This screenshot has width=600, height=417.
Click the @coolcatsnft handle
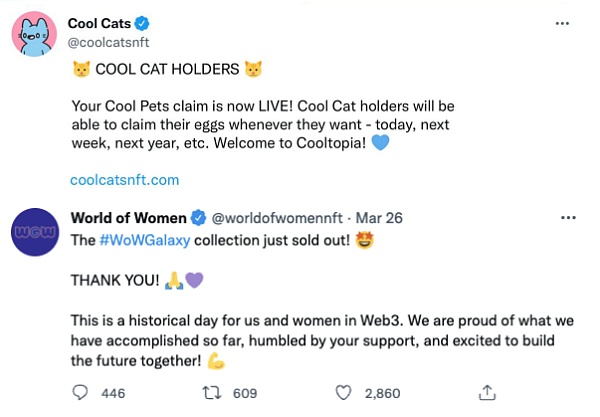click(108, 42)
